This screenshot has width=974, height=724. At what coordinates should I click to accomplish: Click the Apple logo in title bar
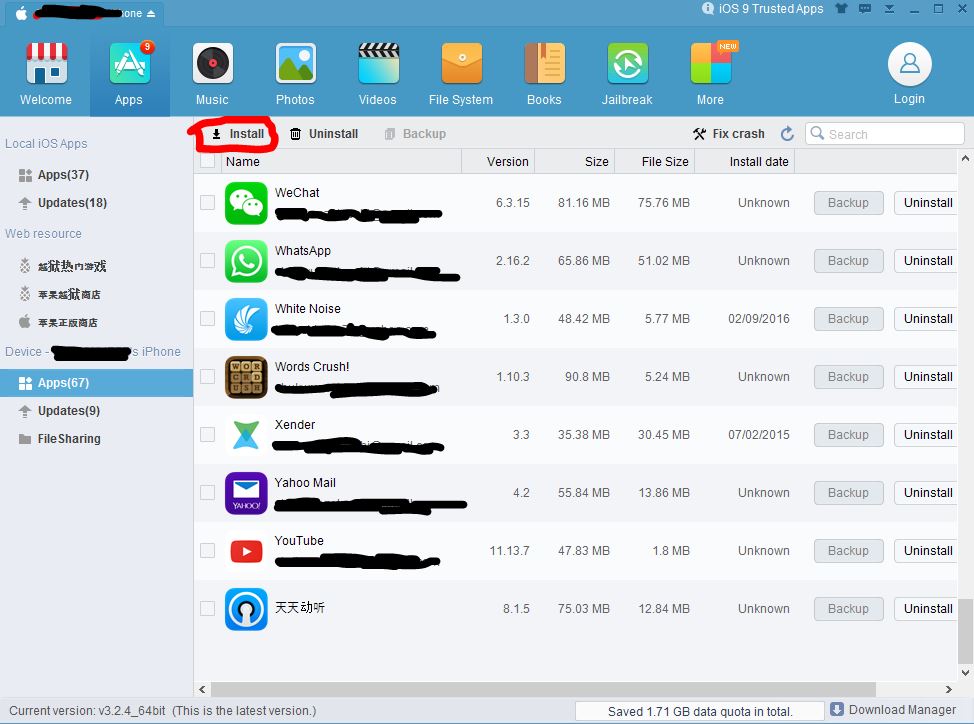point(21,13)
